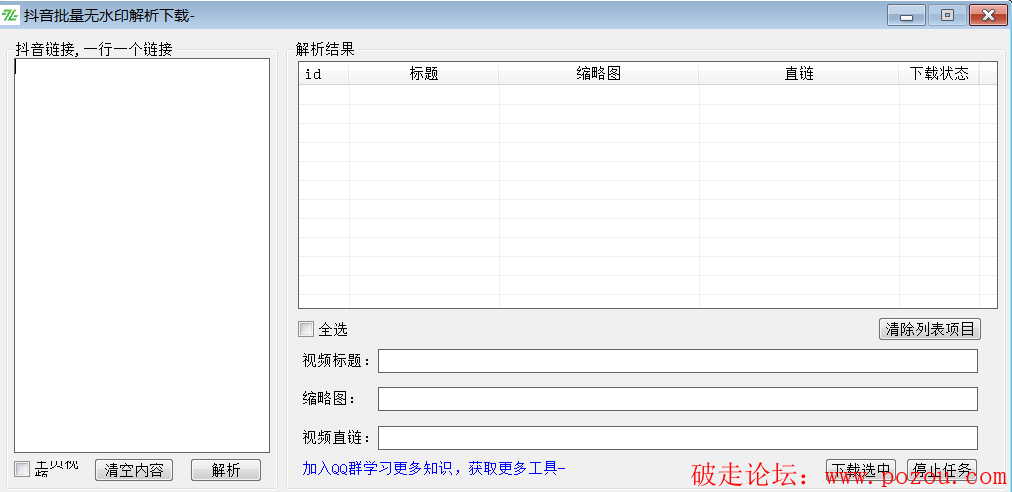
Task: Click the 下载选中 button
Action: (861, 469)
